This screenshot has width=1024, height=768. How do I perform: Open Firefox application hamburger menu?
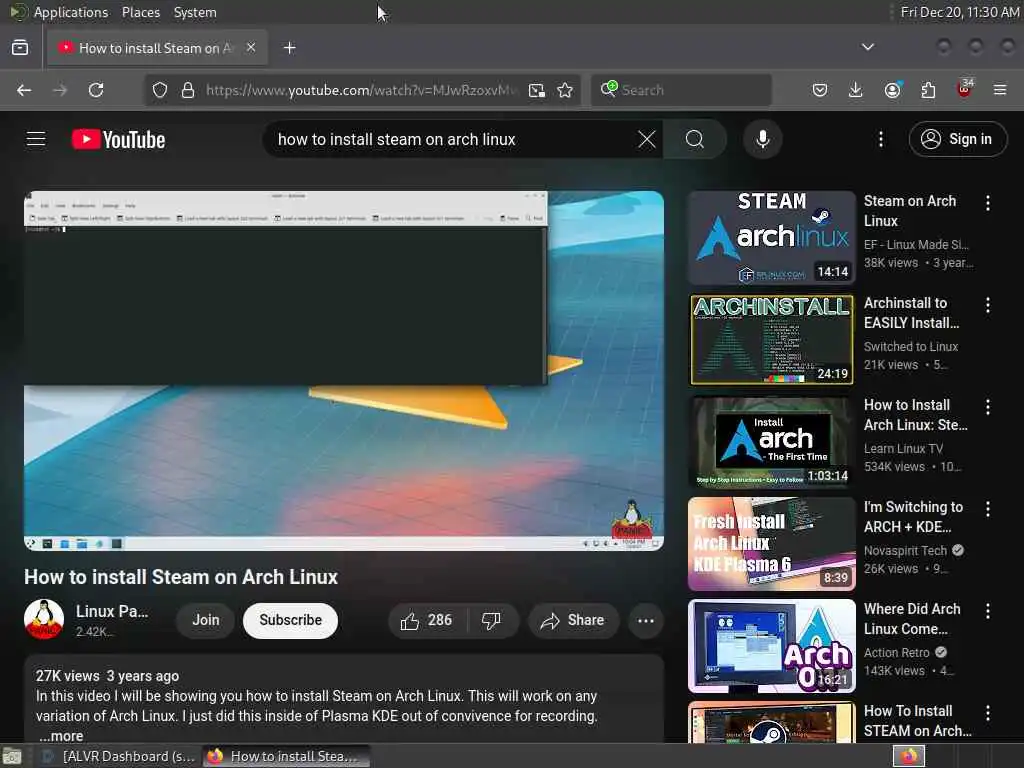pos(1000,90)
